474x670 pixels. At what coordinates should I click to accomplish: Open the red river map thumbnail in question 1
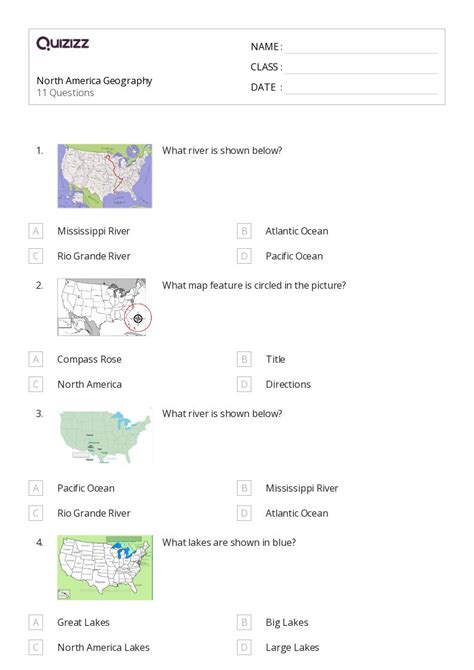coord(105,176)
